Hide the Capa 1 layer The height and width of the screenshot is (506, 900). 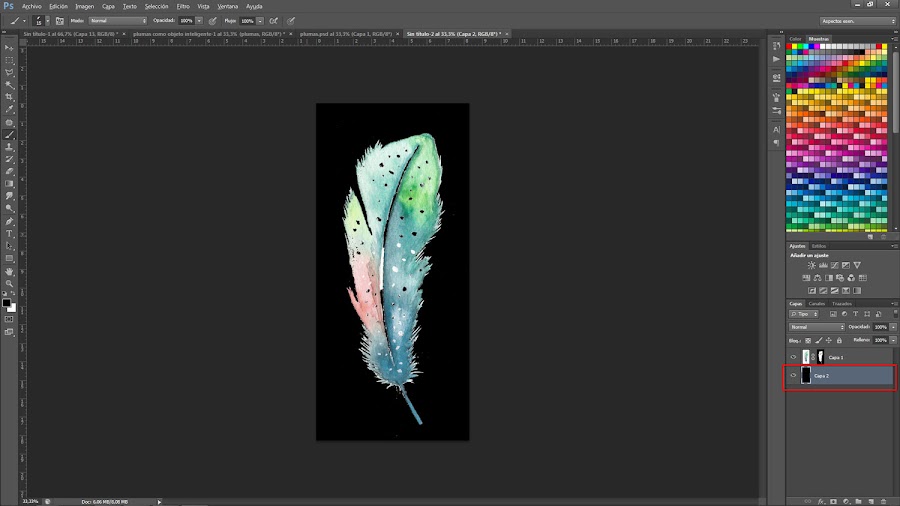pyautogui.click(x=794, y=357)
